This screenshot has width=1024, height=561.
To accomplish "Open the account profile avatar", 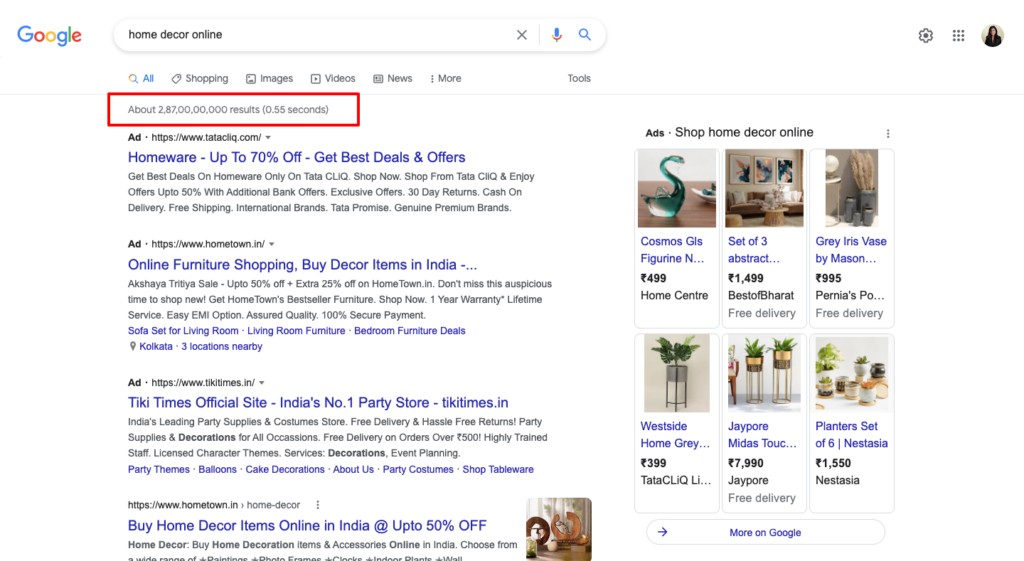I will coord(992,36).
